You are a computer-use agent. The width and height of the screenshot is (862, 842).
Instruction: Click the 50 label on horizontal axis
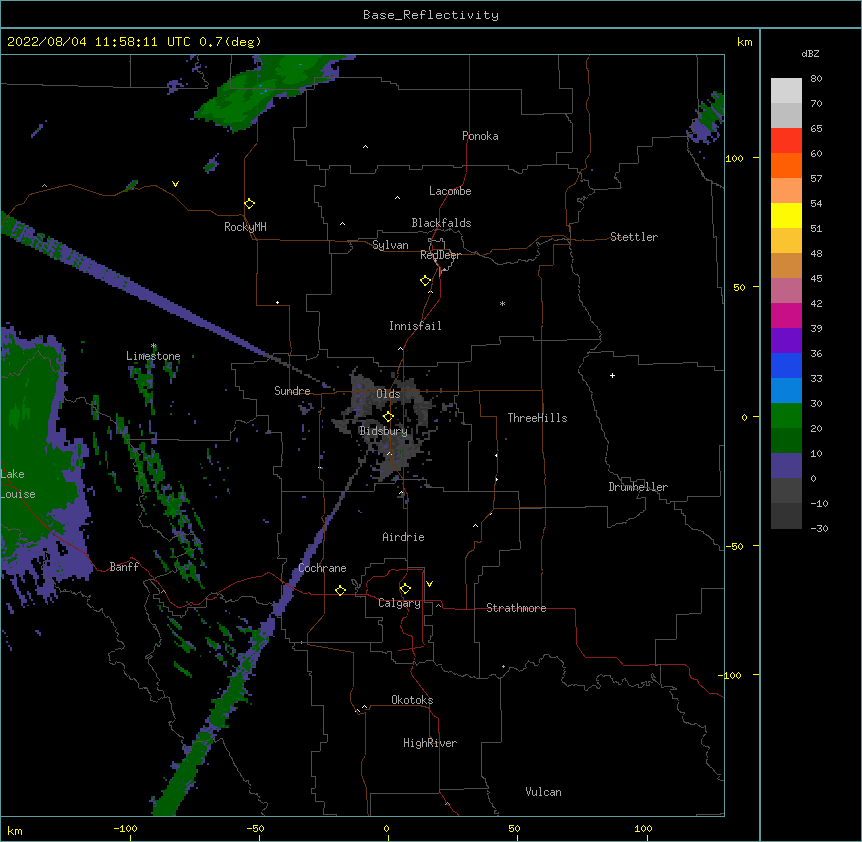point(514,828)
